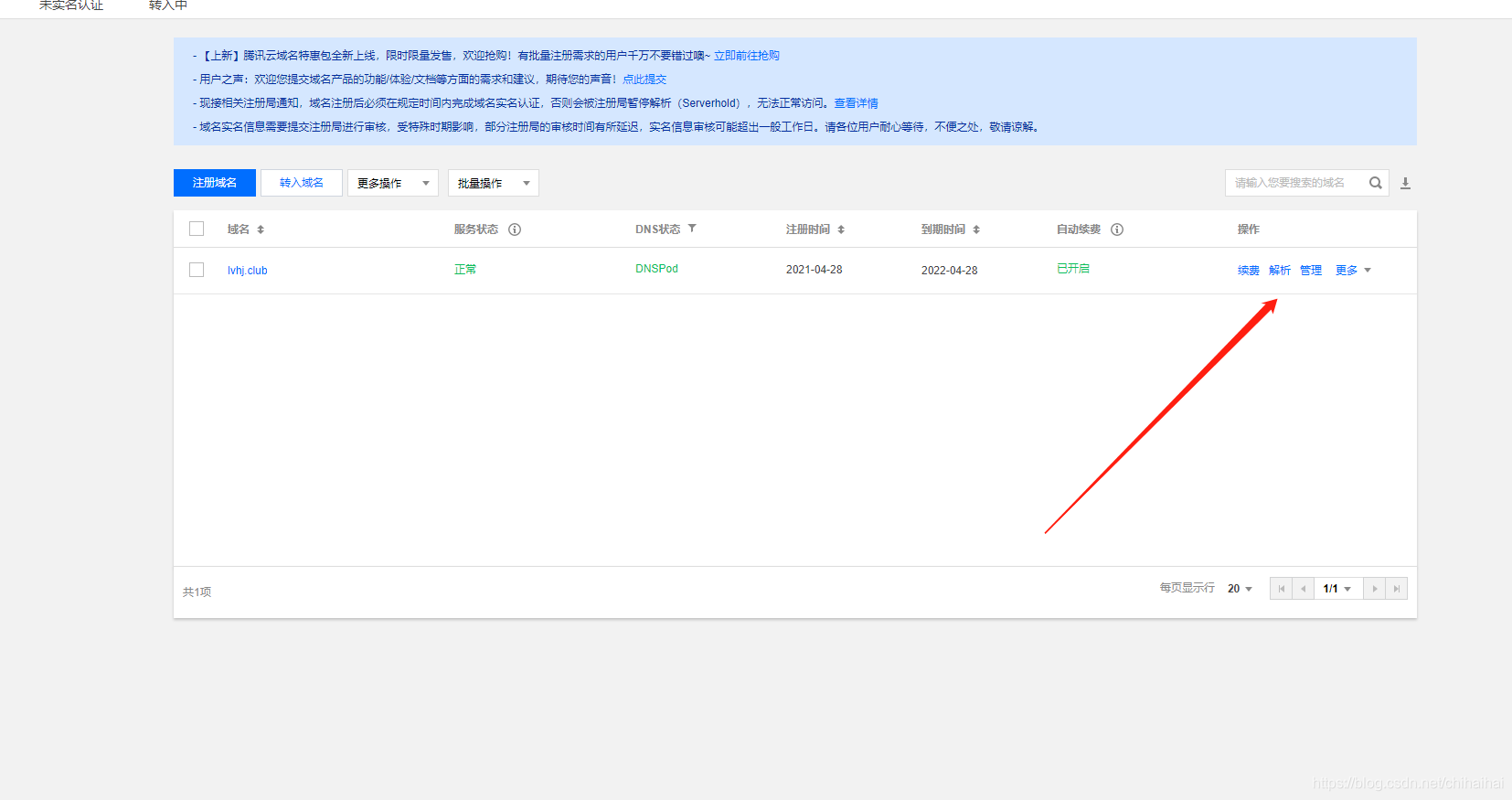Tick the select-all checkbox in the header
Image resolution: width=1512 pixels, height=800 pixels.
tap(197, 229)
